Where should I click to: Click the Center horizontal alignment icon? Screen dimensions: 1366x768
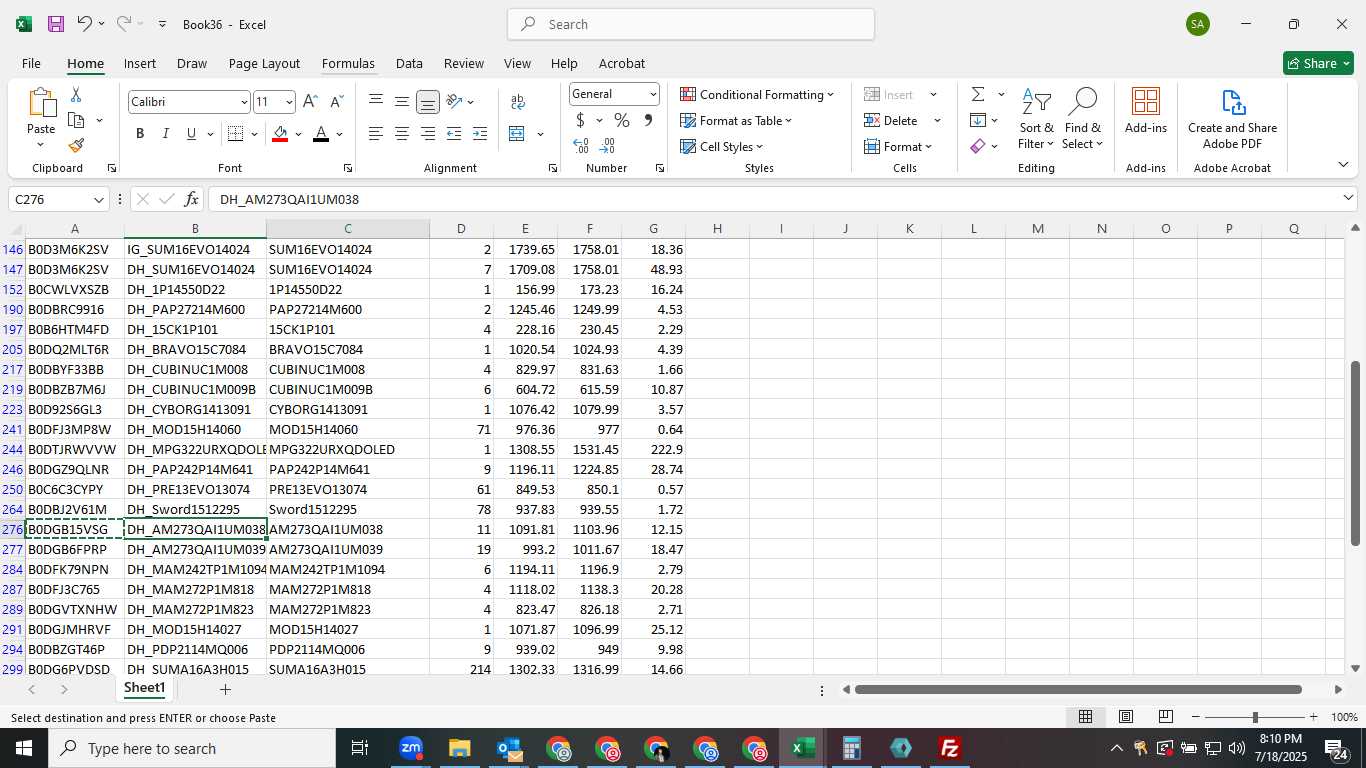click(402, 134)
